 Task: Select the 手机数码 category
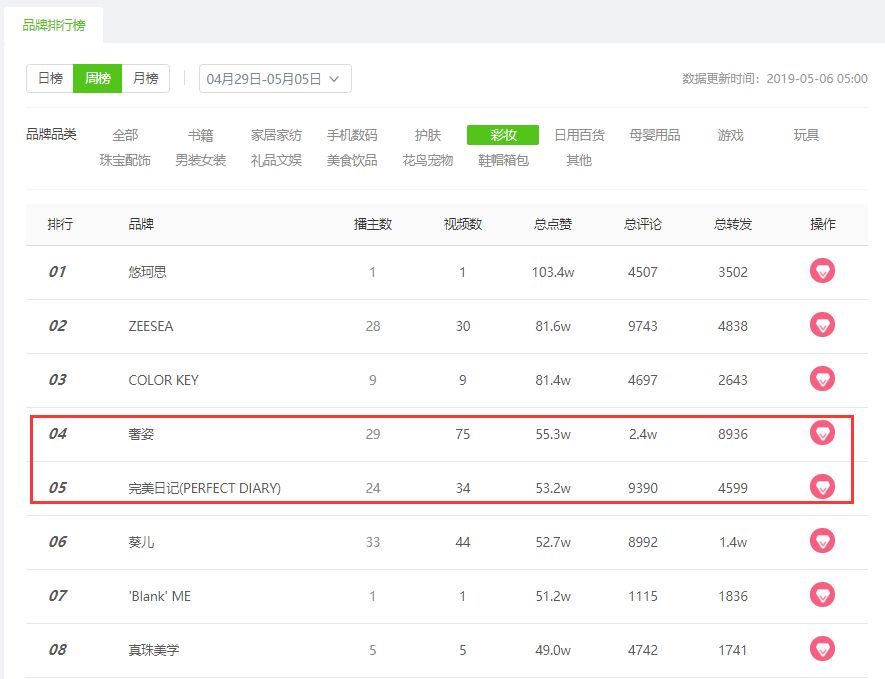coord(352,135)
